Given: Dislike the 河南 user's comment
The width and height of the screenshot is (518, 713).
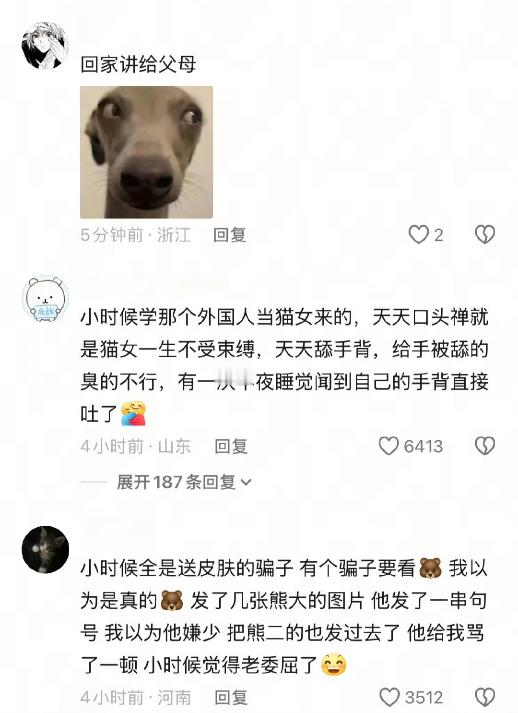Looking at the screenshot, I should coord(485,697).
